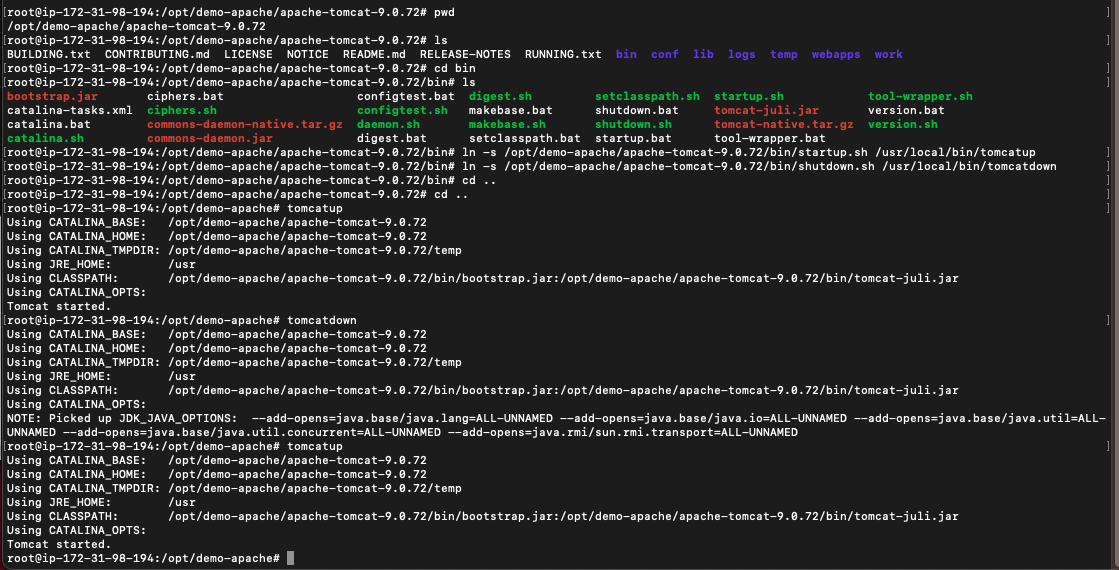Click the green makebase.sh file name
This screenshot has height=570, width=1119.
pos(507,124)
